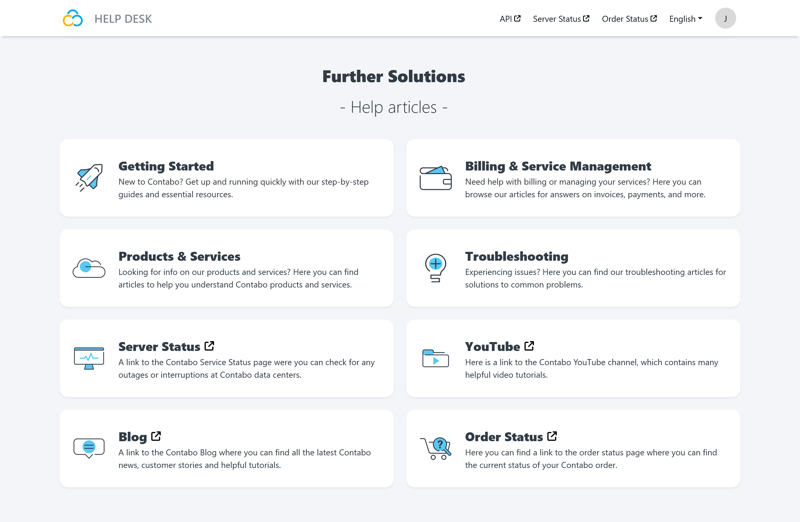
Task: Click the speech bubble icon for Blog
Action: (x=89, y=448)
